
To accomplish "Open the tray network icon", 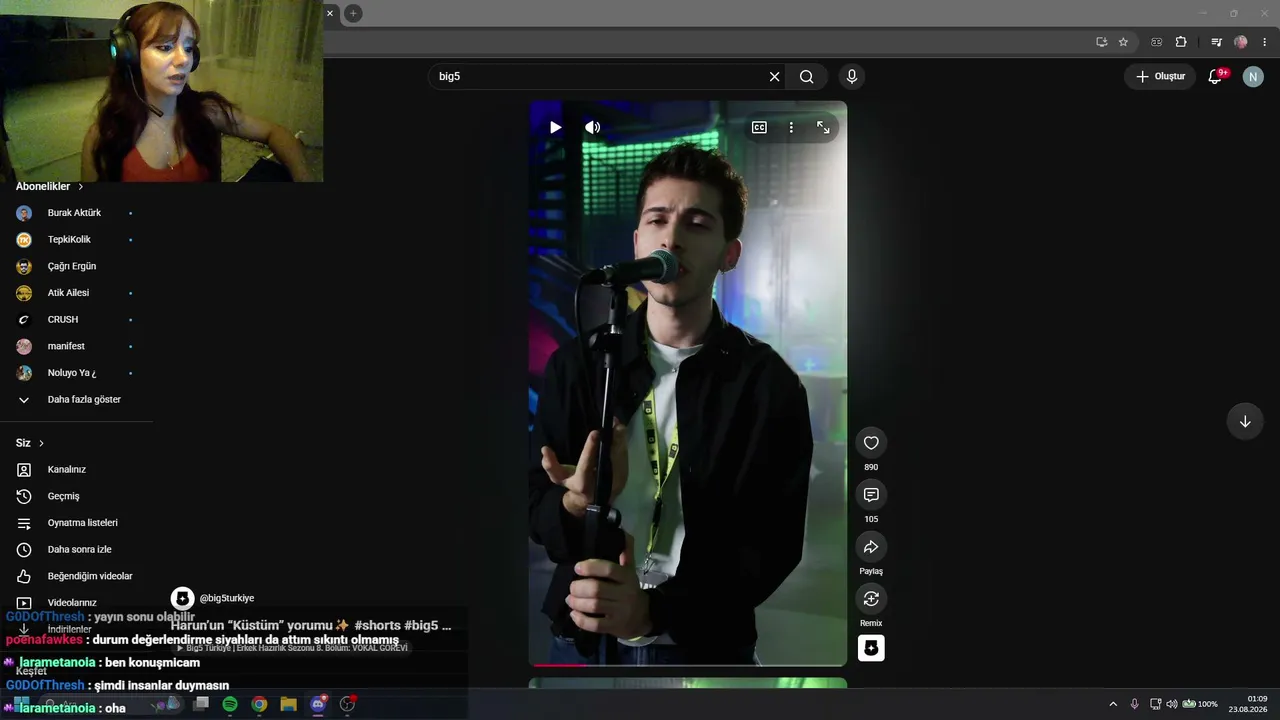I will click(x=1155, y=704).
